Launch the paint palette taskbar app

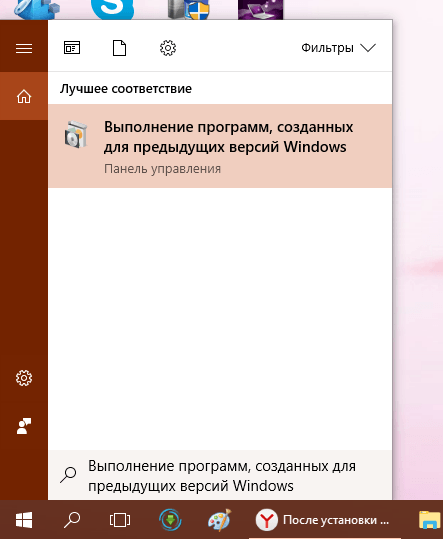(219, 520)
